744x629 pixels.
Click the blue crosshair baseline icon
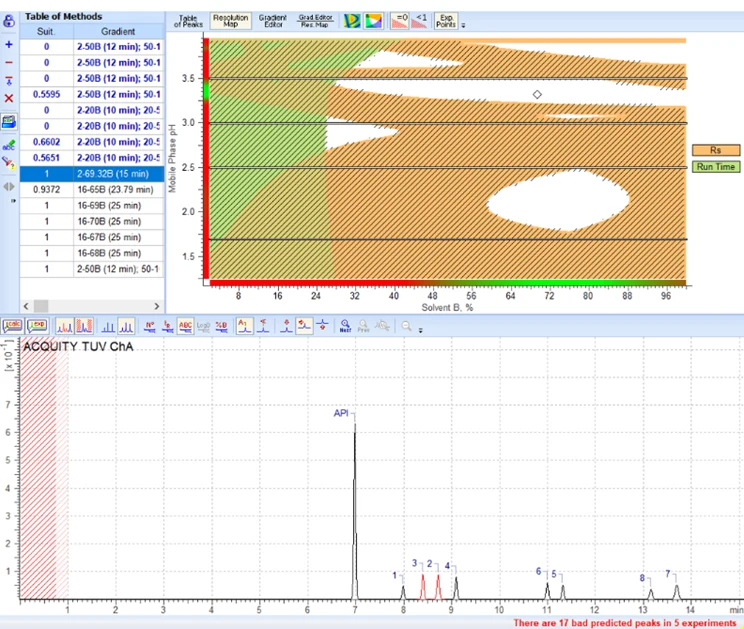coord(322,326)
